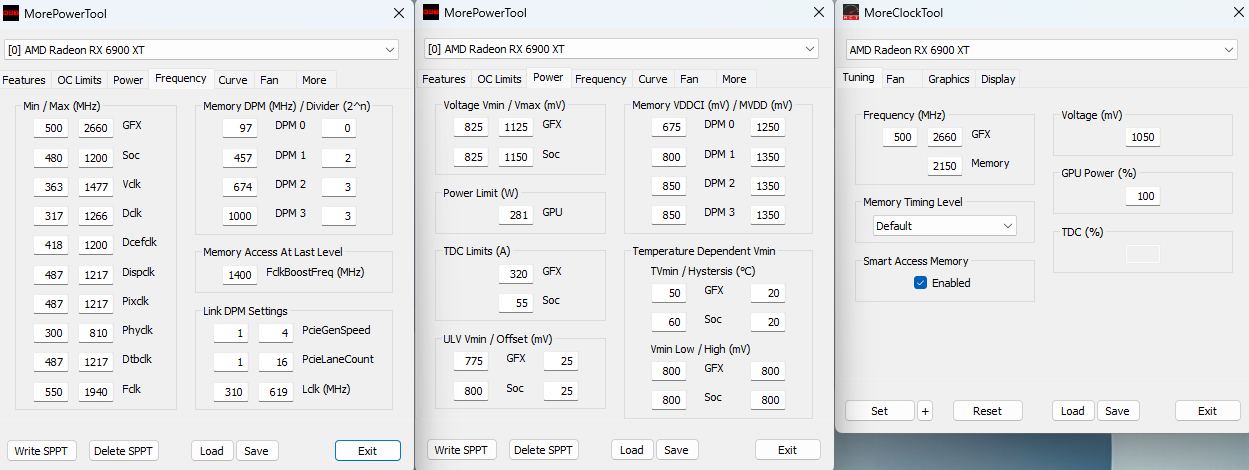
Task: Click Write SPPT in middle MorePowerTool
Action: [x=461, y=450]
